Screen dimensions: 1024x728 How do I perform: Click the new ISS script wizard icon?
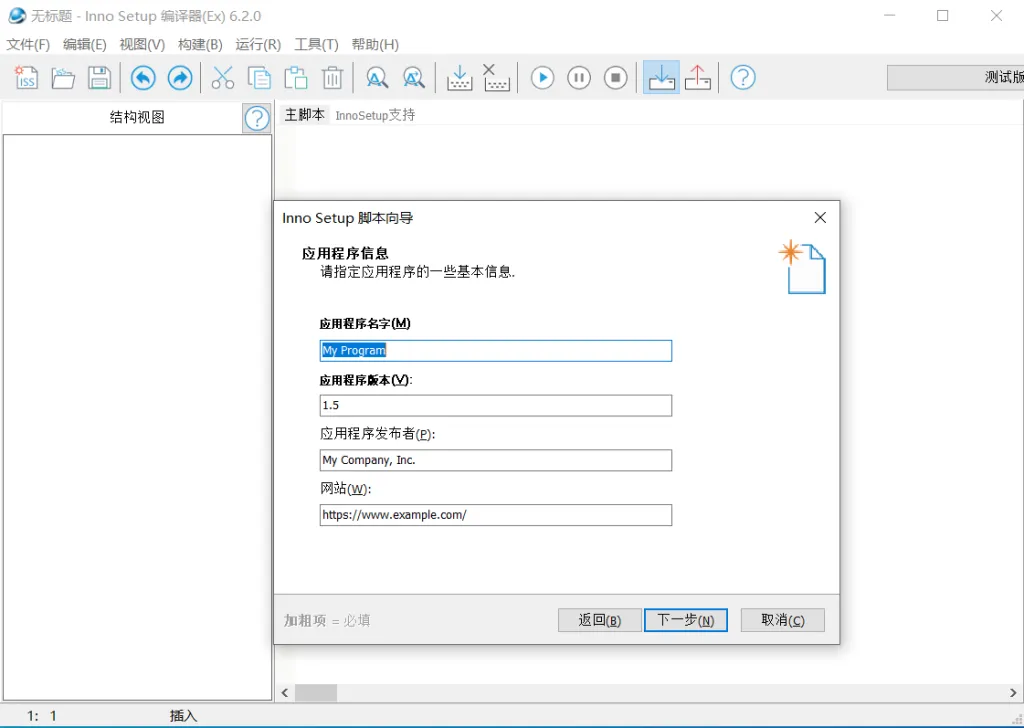pyautogui.click(x=25, y=78)
